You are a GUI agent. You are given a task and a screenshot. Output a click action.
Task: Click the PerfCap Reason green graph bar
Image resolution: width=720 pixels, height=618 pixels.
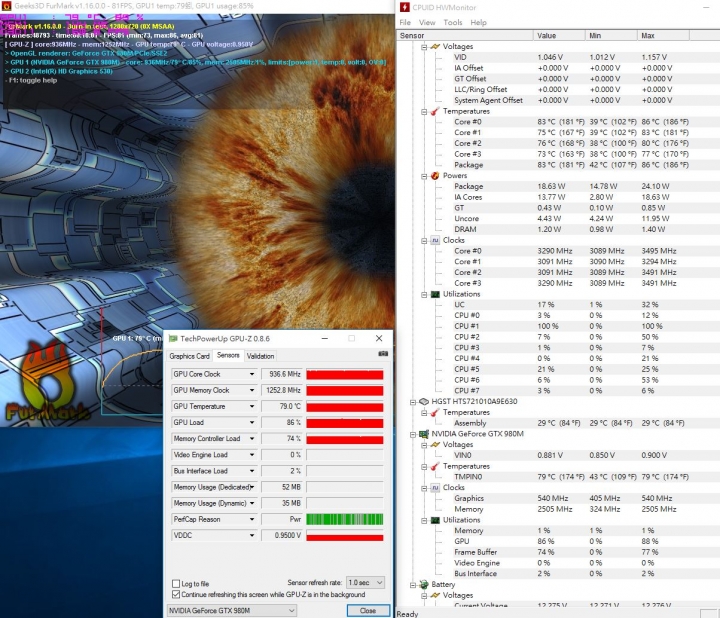(345, 519)
